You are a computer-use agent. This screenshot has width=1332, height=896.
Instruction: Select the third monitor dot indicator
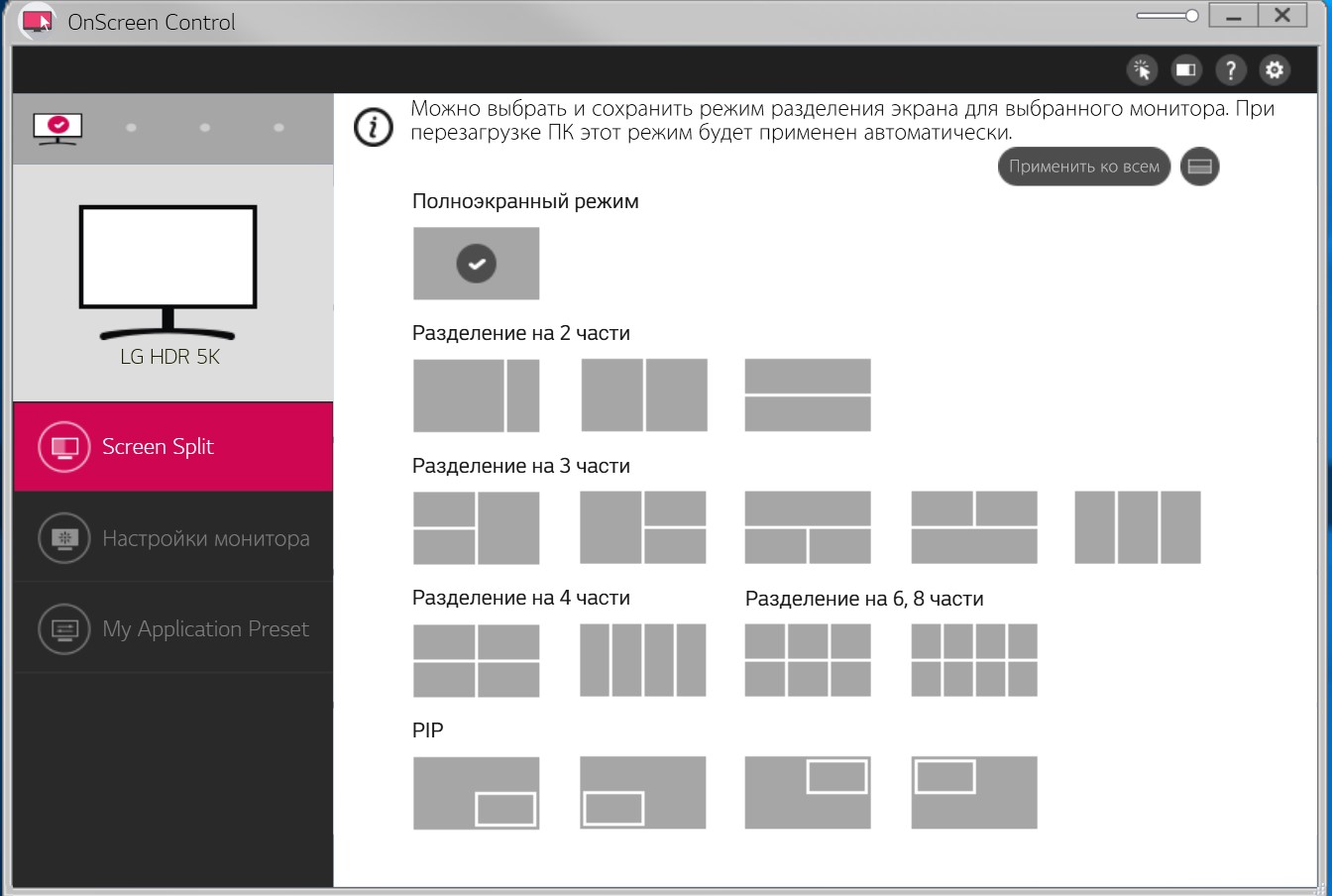point(204,128)
